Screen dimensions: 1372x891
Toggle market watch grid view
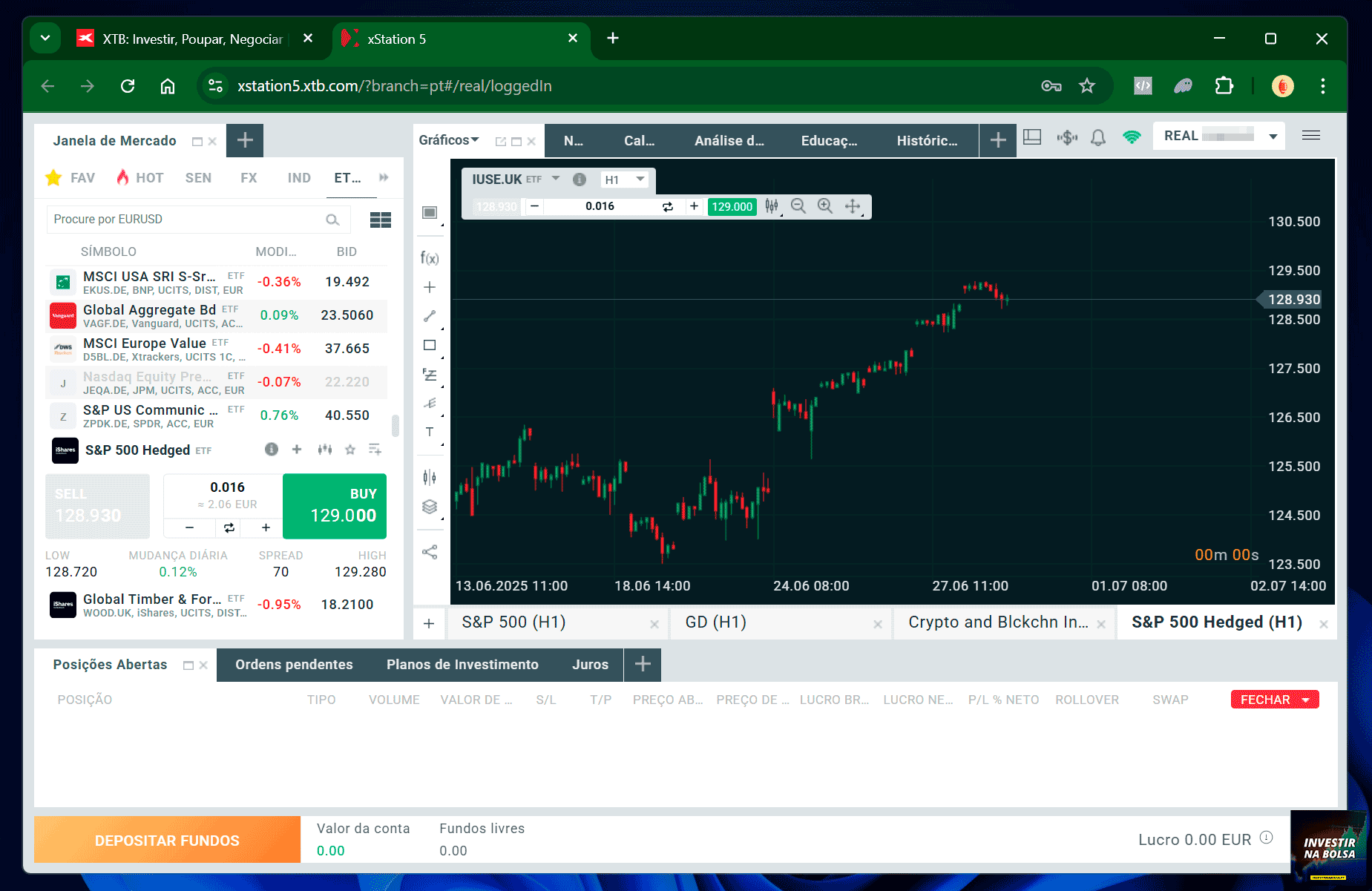tap(381, 220)
